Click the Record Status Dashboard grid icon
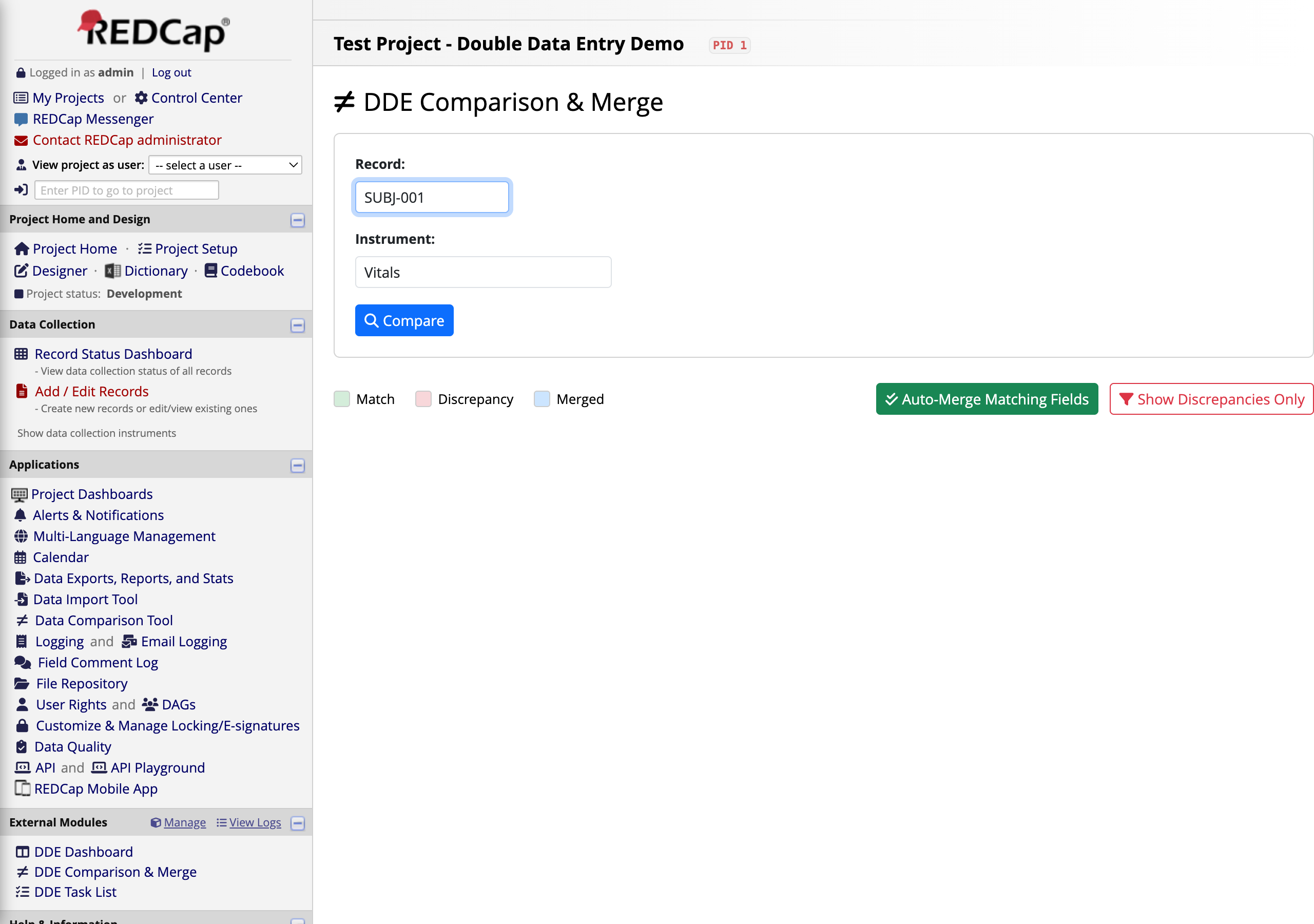 click(21, 354)
